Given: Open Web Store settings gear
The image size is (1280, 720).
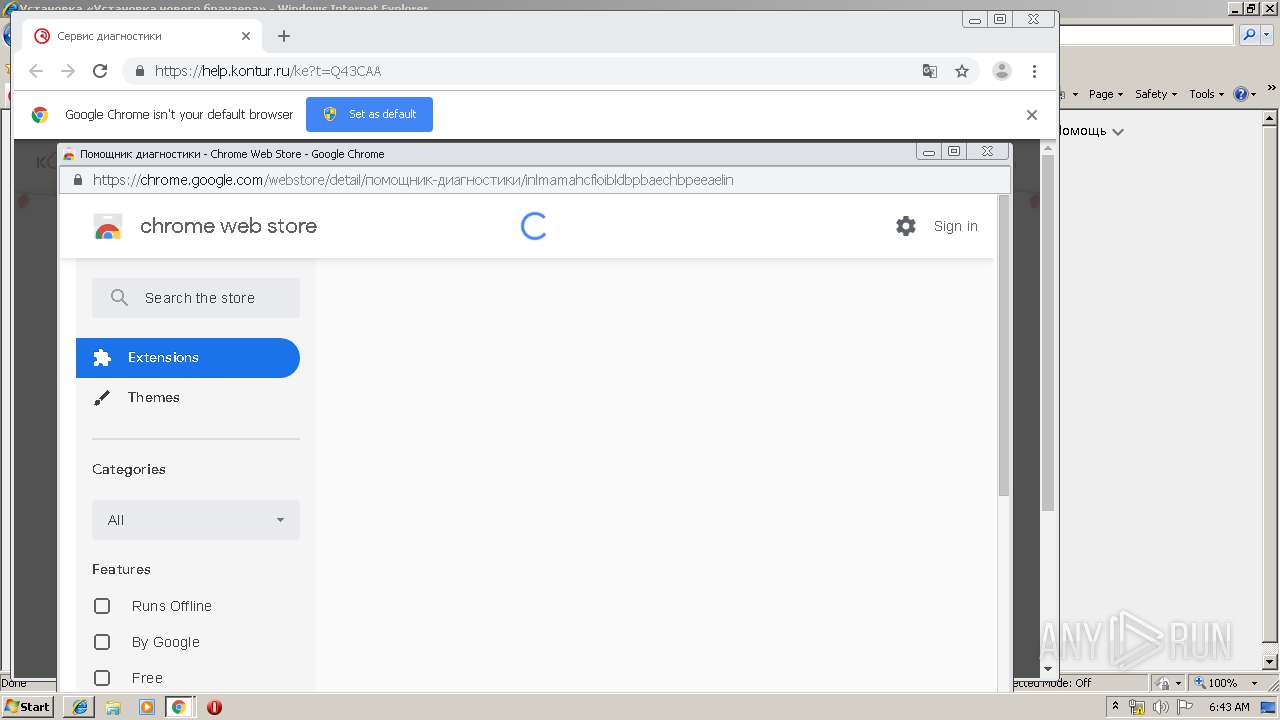Looking at the screenshot, I should click(906, 226).
